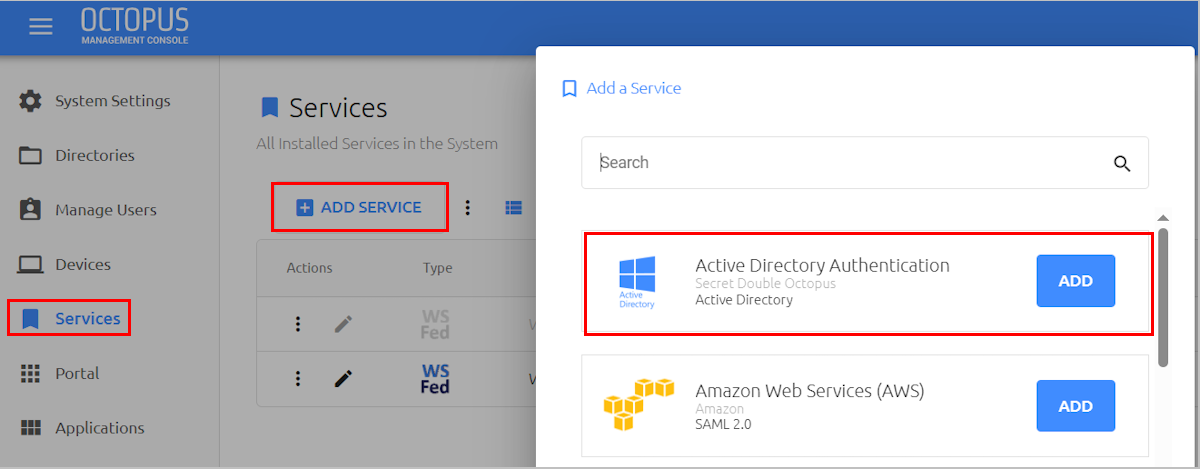Screen dimensions: 1200x469
Task: Click the magnifier icon in Search field
Action: (x=1122, y=164)
